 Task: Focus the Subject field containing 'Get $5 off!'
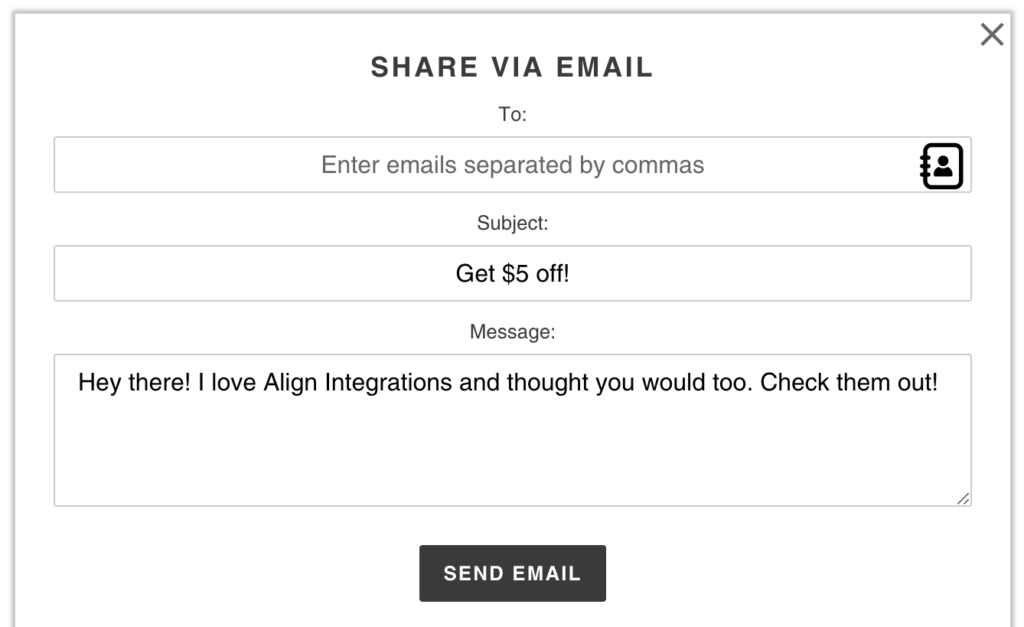513,273
